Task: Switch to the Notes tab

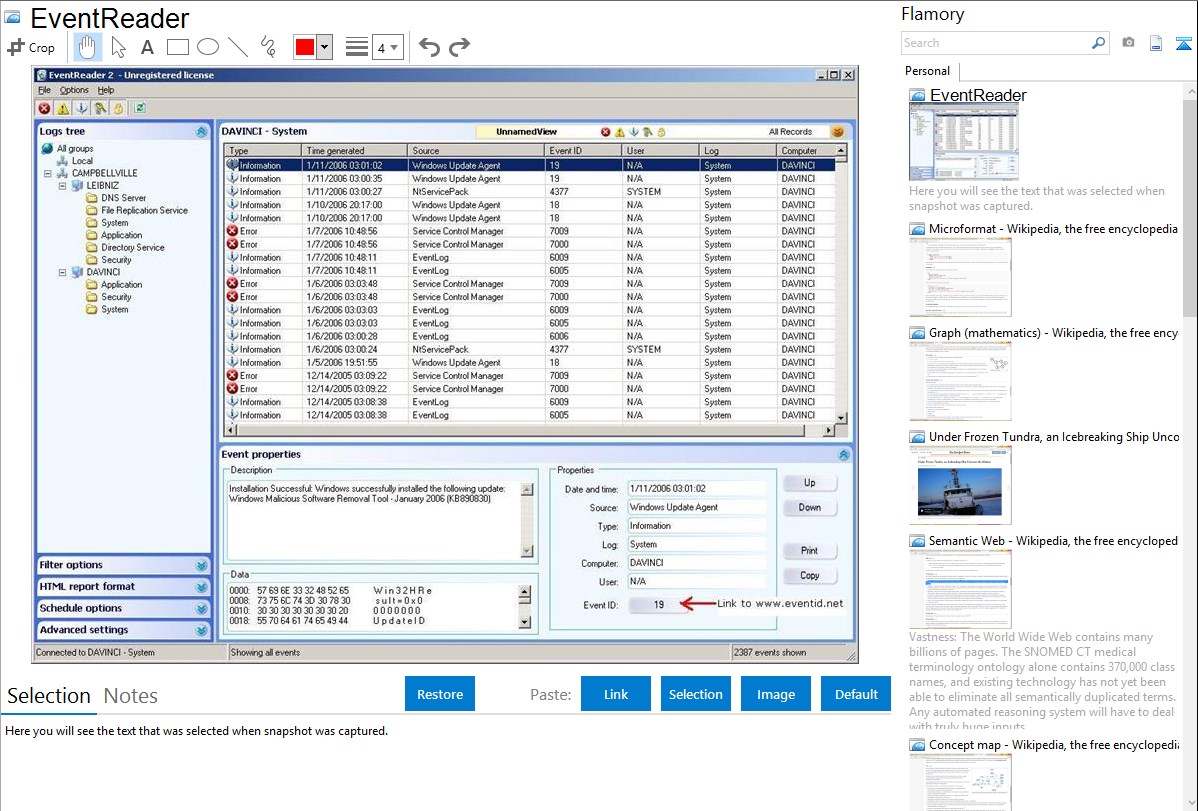Action: [131, 696]
